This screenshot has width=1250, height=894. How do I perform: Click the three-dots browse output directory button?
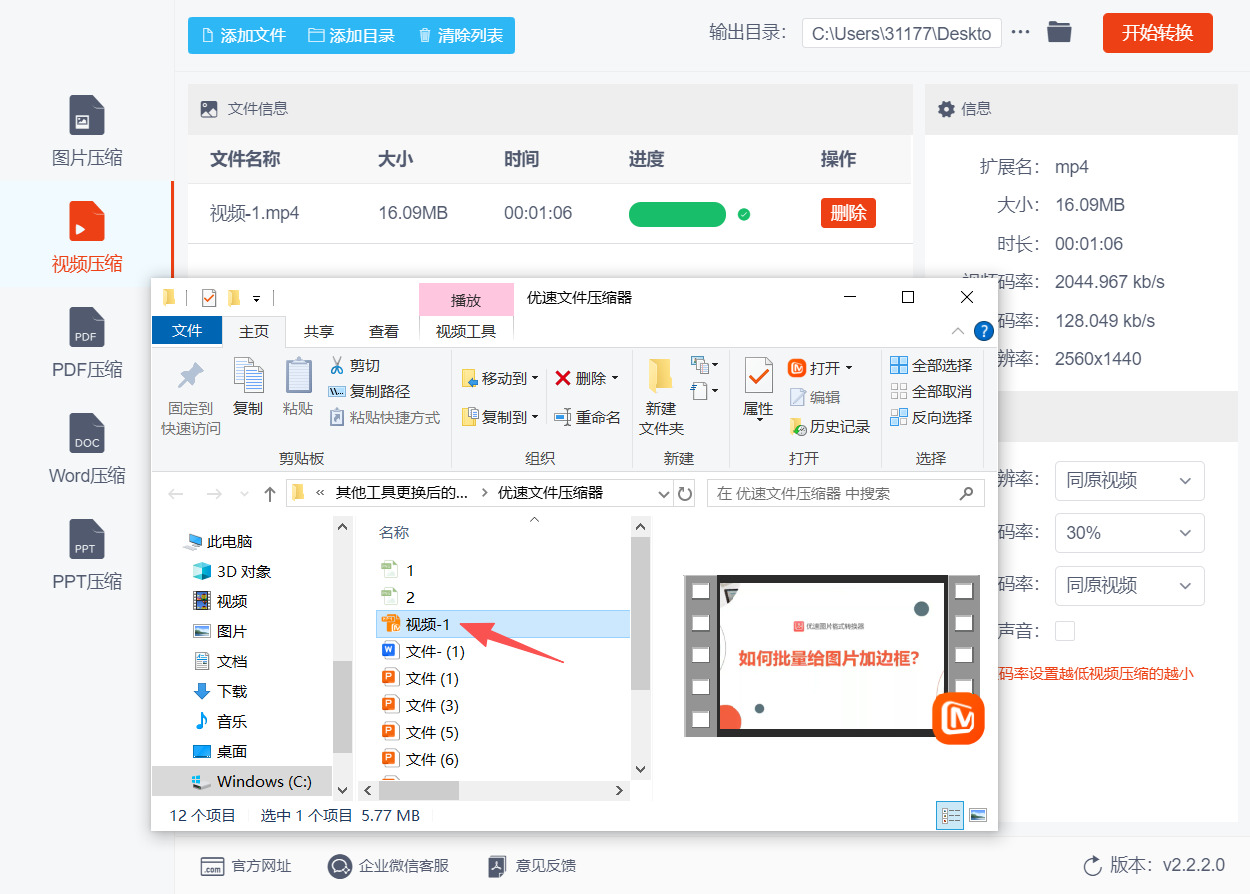(x=1020, y=32)
